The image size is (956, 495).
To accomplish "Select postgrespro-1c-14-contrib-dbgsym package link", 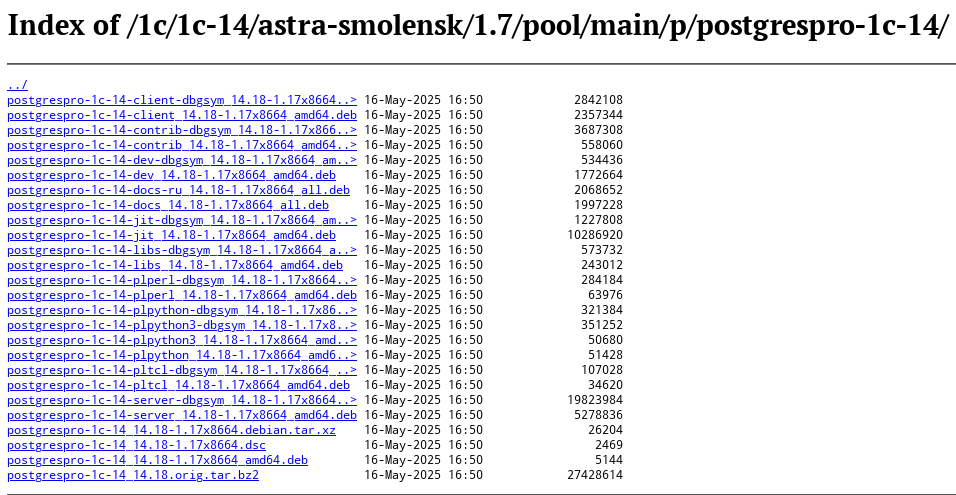I will tap(182, 130).
